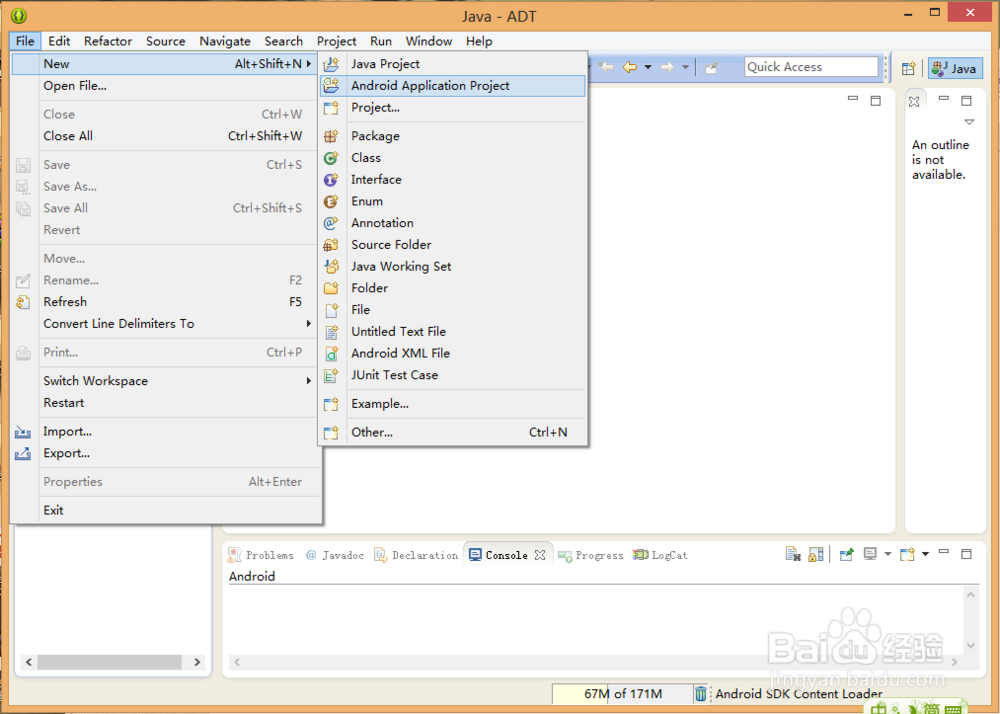This screenshot has height=714, width=1000.
Task: Open back navigation history dropdown arrow
Action: (x=648, y=67)
